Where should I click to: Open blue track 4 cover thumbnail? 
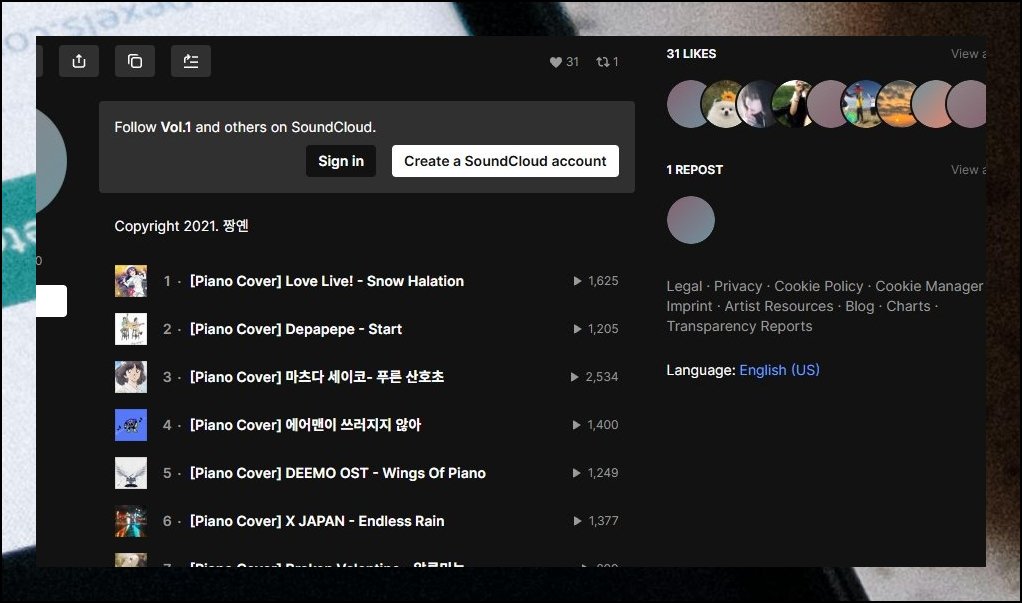(131, 425)
